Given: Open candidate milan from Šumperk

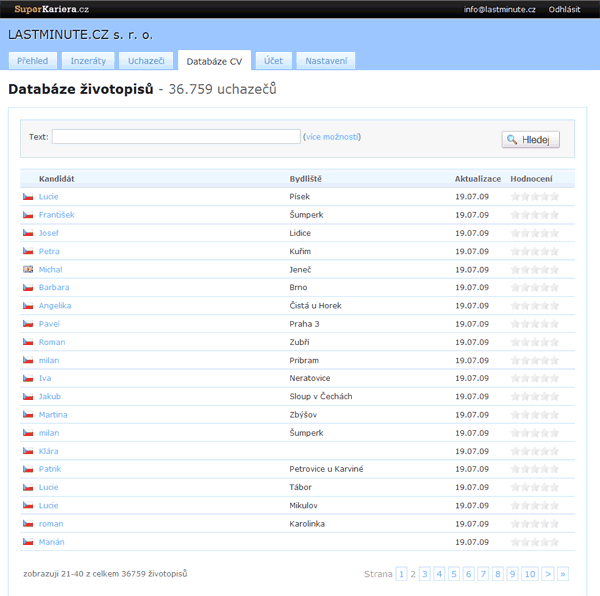Looking at the screenshot, I should 49,433.
